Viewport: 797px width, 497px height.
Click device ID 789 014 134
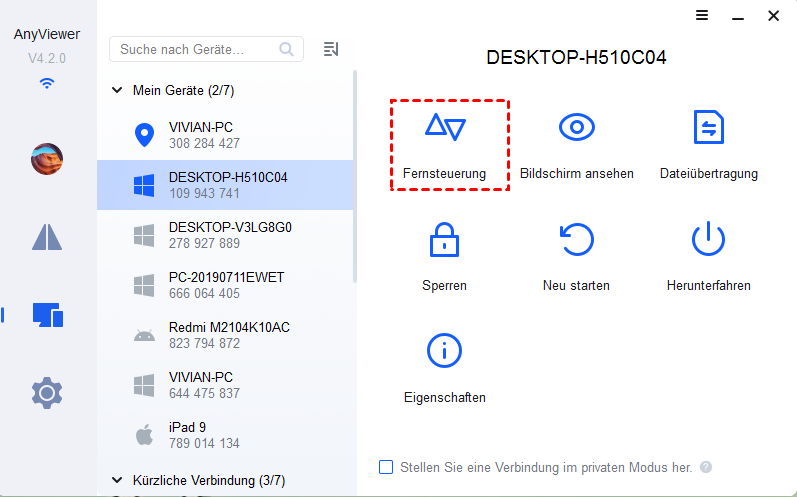click(x=204, y=443)
